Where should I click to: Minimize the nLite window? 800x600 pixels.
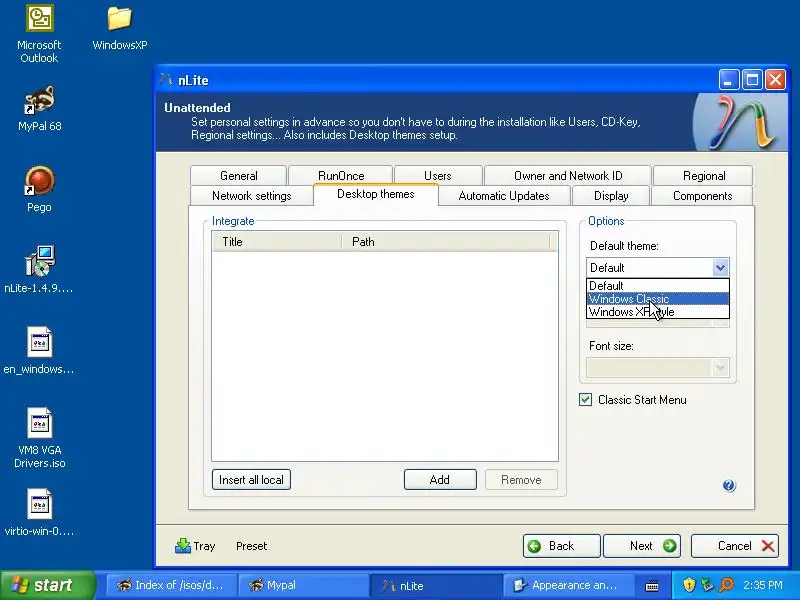(729, 80)
